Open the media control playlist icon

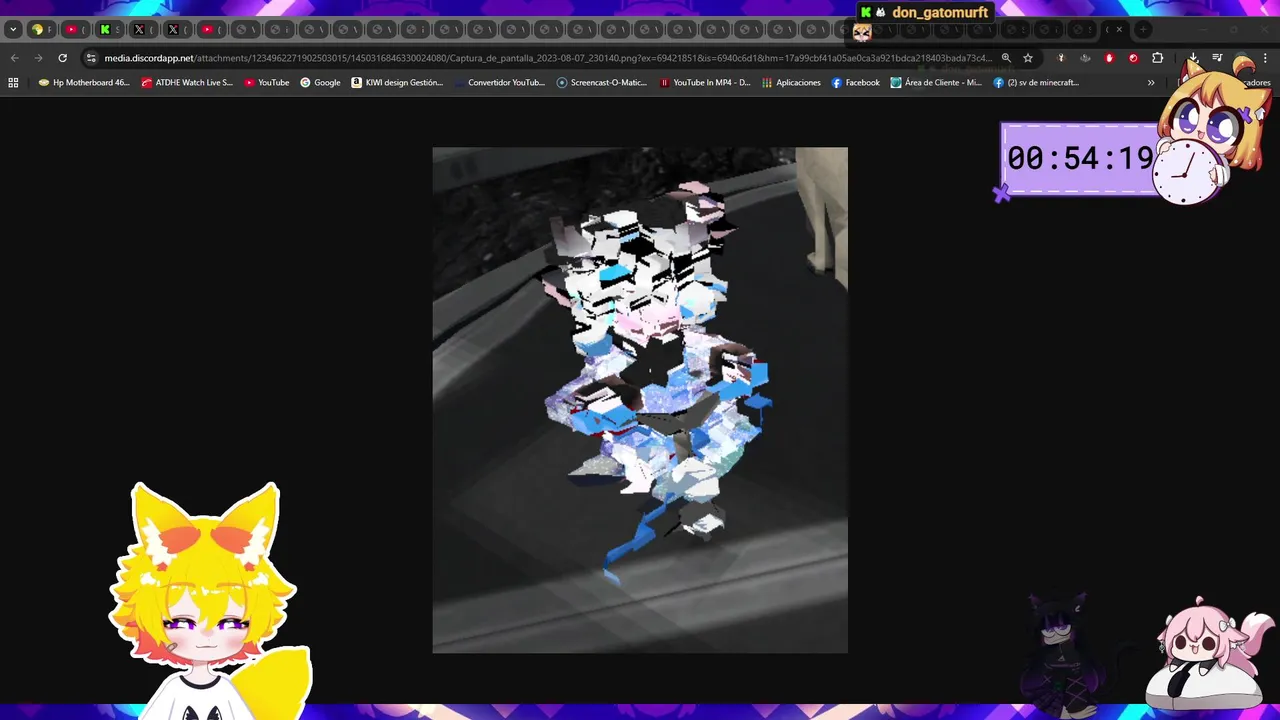click(x=1217, y=58)
